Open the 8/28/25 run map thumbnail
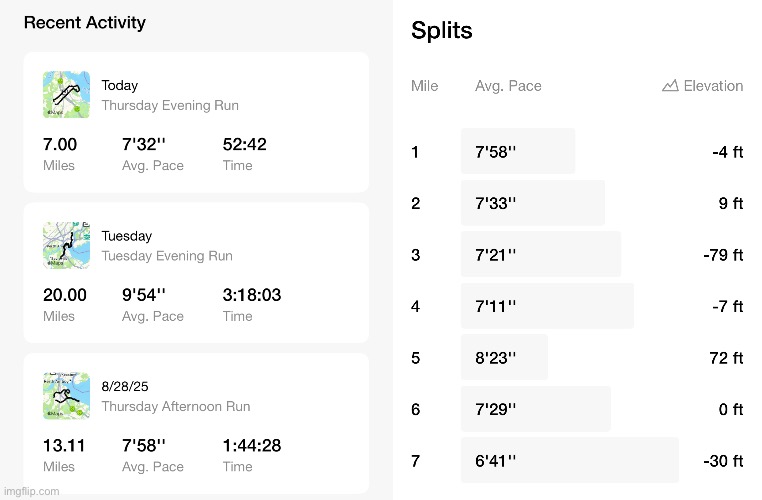Screen dimensions: 762x500 66,396
